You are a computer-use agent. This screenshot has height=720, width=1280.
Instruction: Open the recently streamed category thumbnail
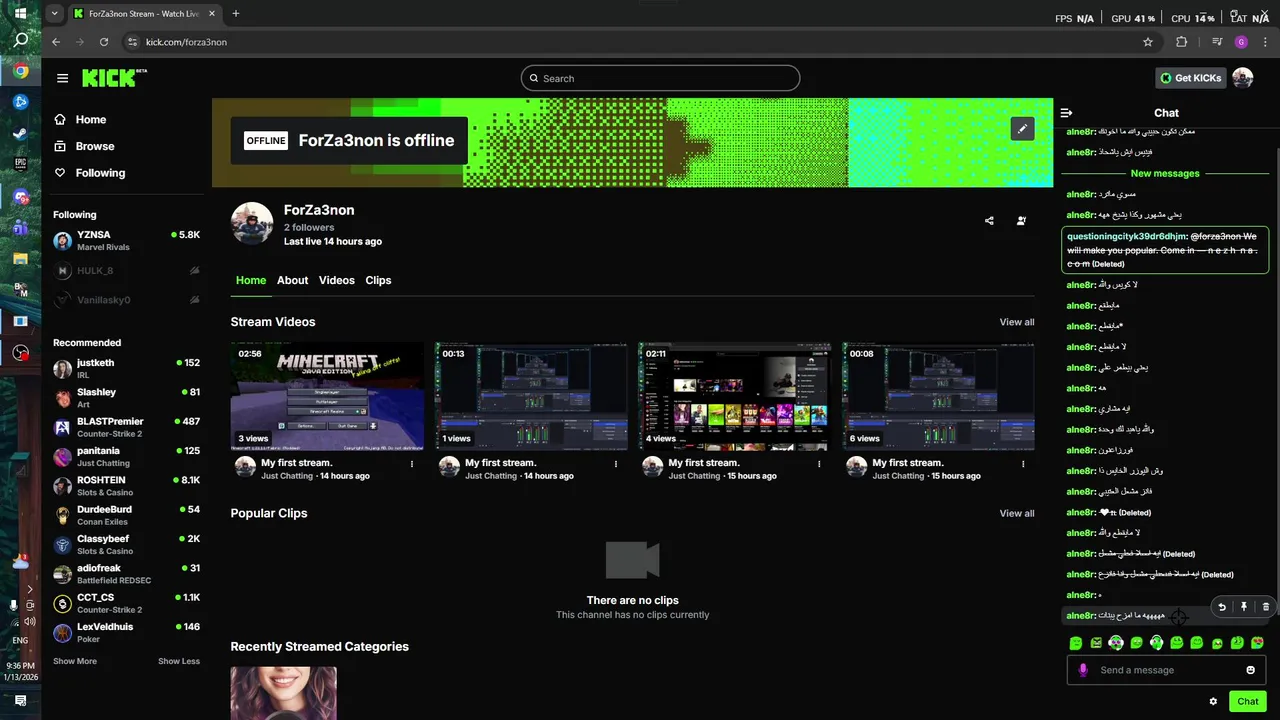tap(284, 693)
